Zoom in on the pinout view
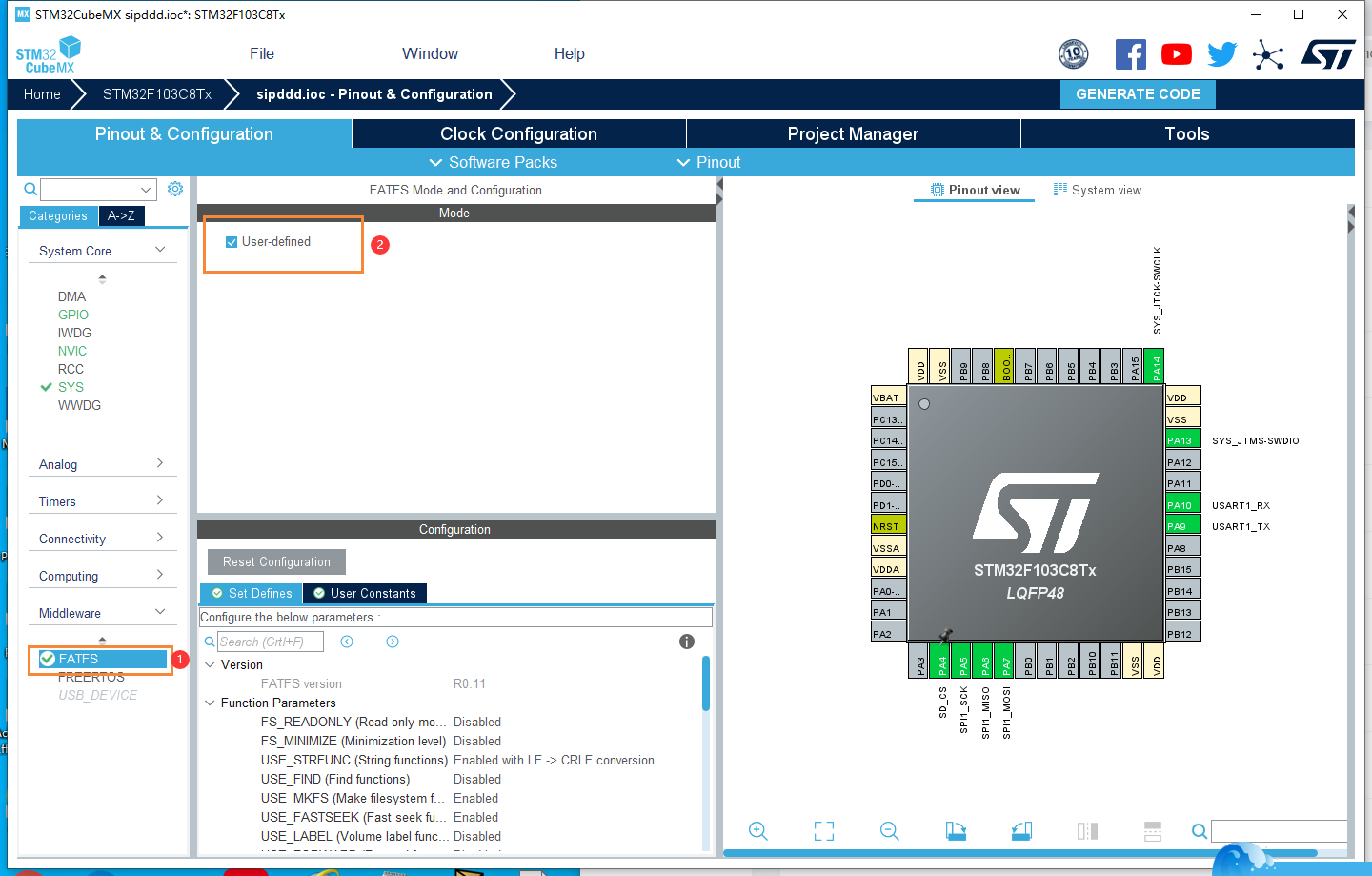The width and height of the screenshot is (1372, 876). coord(757,830)
